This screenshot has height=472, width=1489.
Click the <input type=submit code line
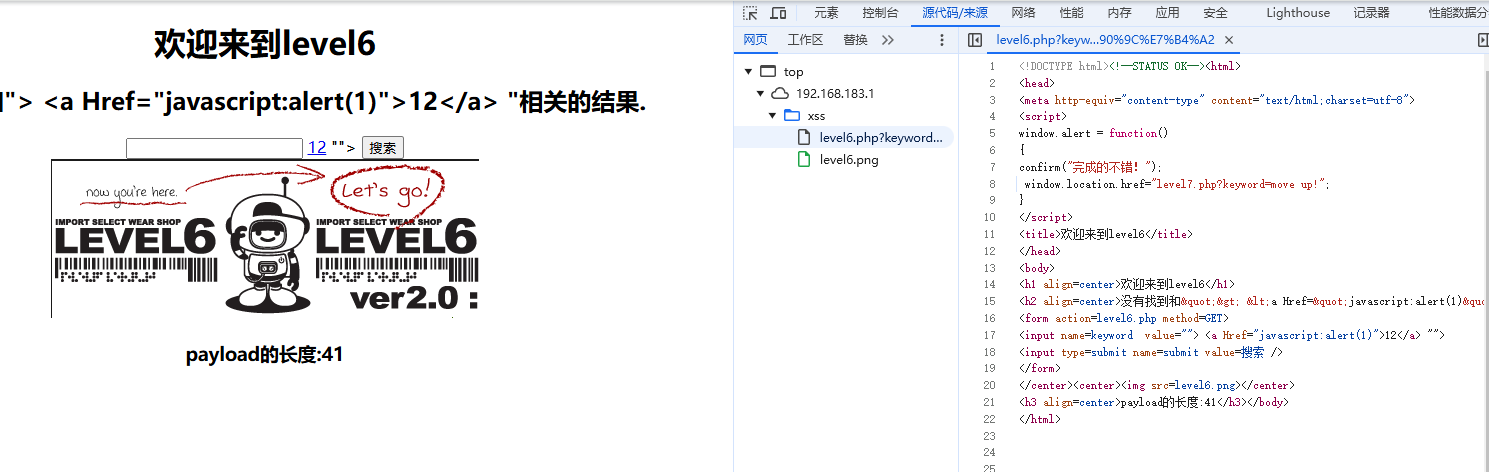click(x=1150, y=352)
